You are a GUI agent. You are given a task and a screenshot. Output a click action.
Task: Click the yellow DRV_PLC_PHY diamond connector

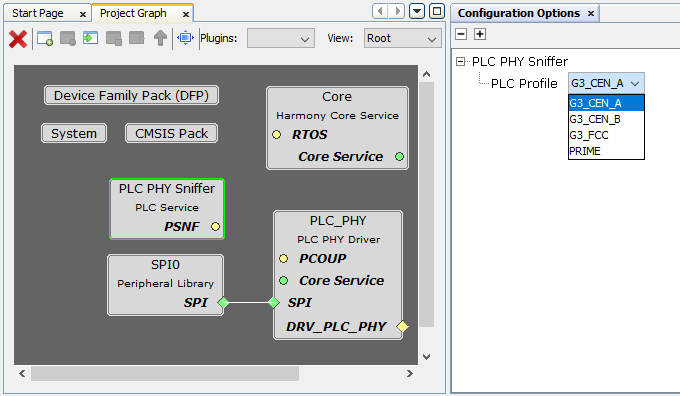(402, 326)
